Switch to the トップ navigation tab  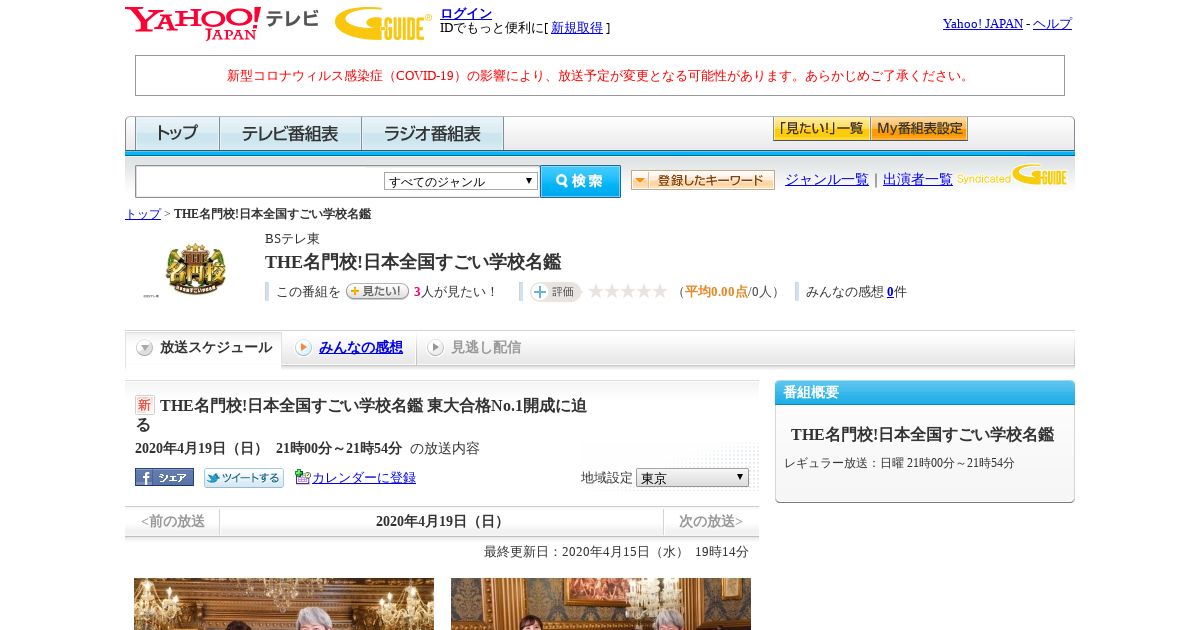[177, 133]
